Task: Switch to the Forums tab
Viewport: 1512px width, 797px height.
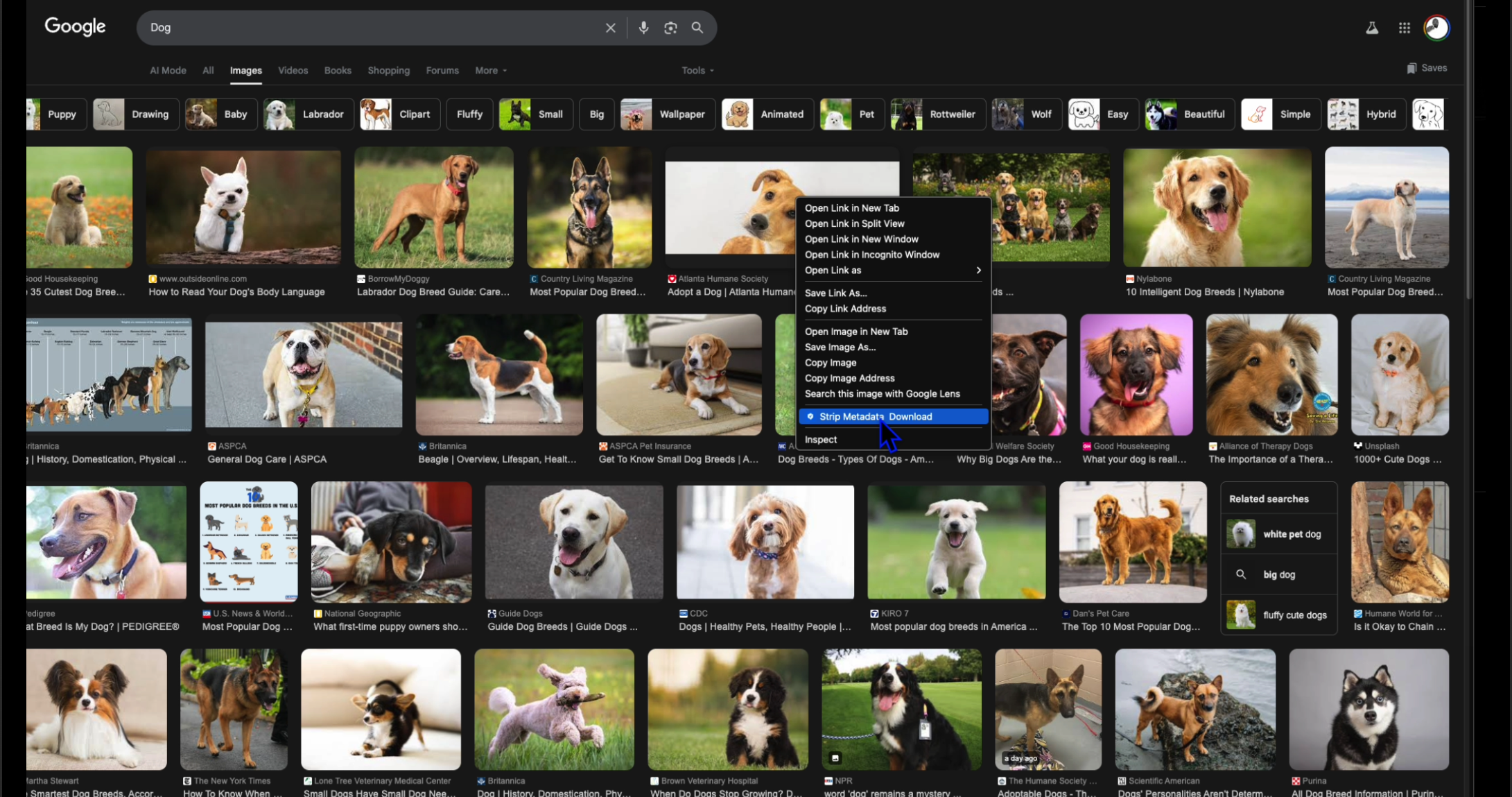Action: (442, 71)
